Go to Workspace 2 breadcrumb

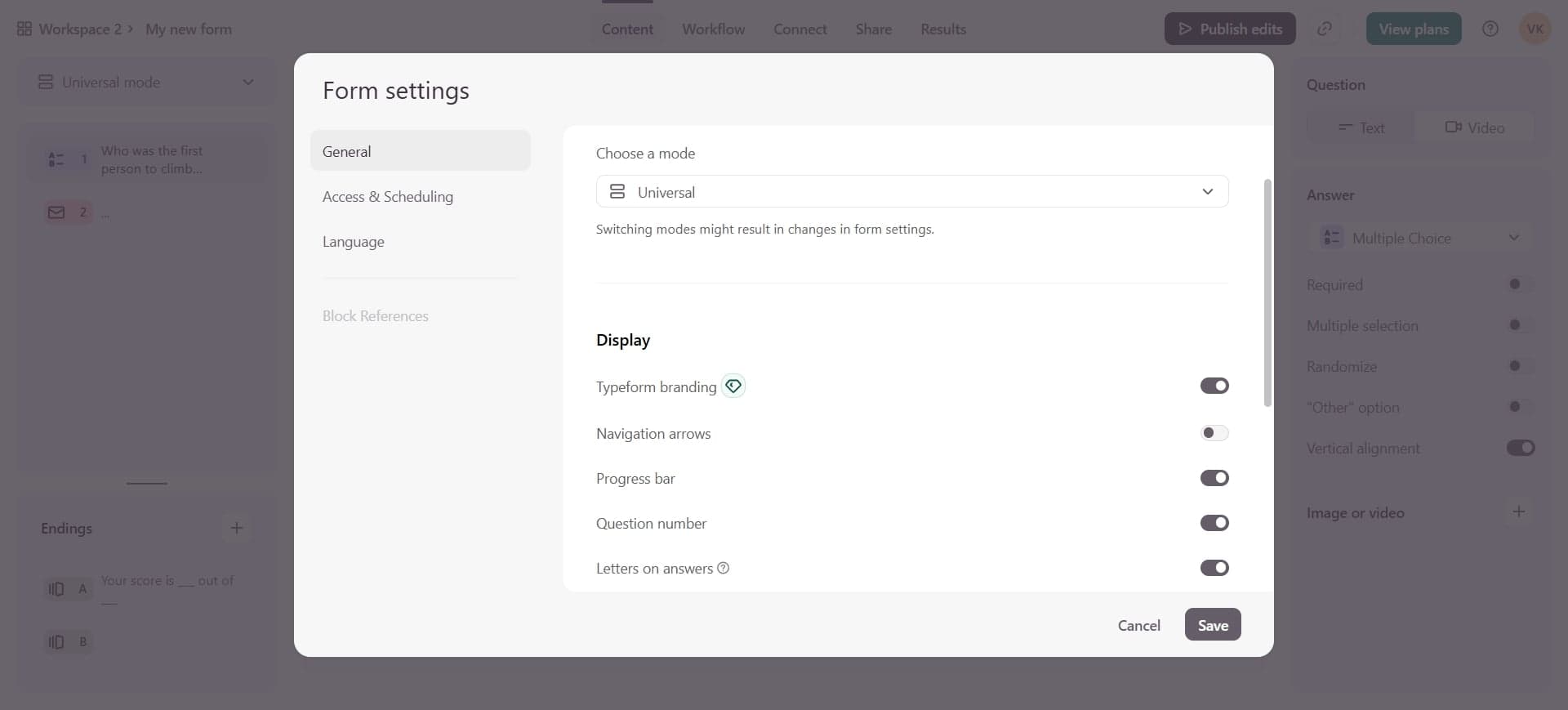(80, 29)
